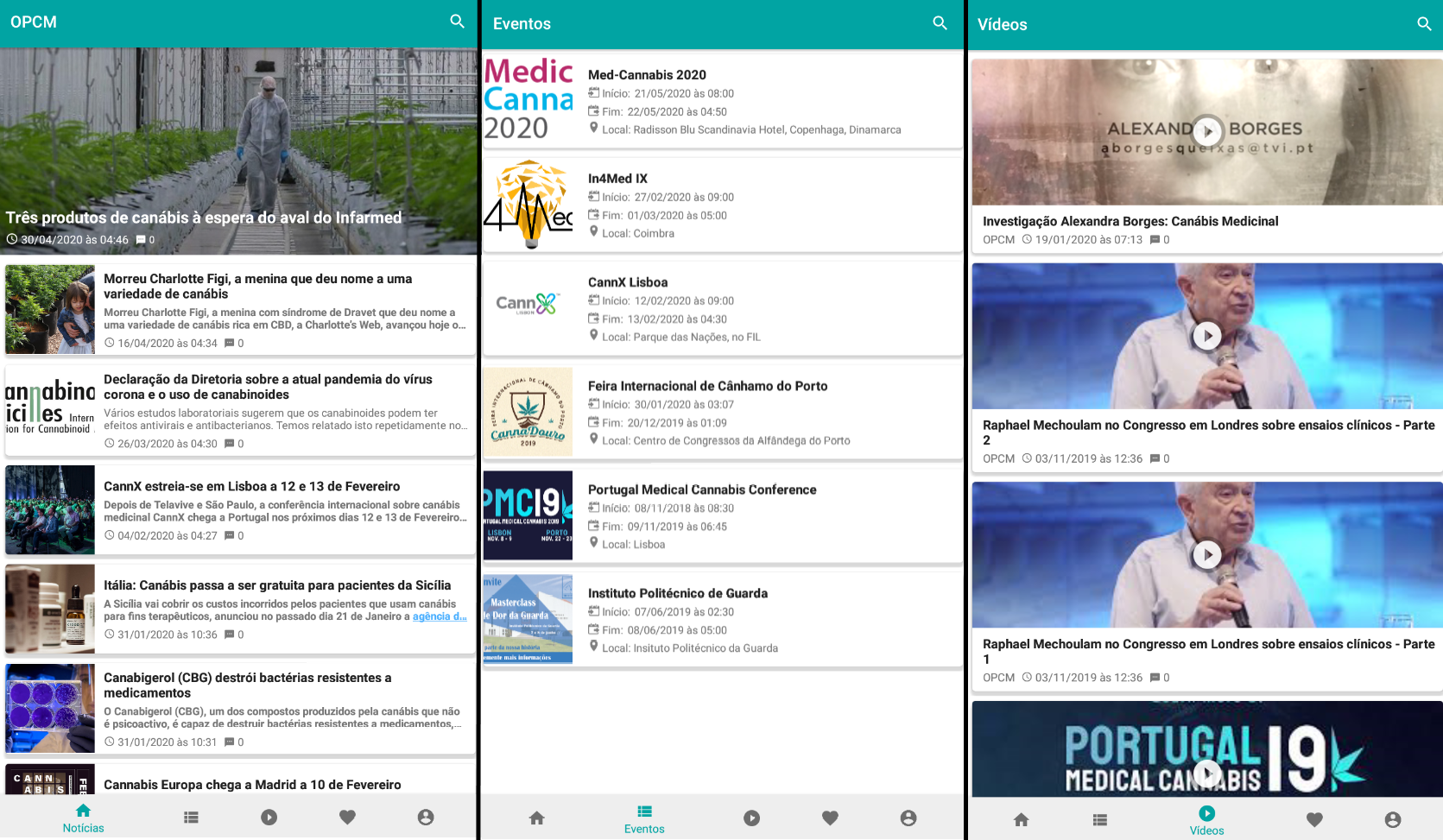
Task: Click location Parque das Nações, no FIL
Action: [681, 337]
